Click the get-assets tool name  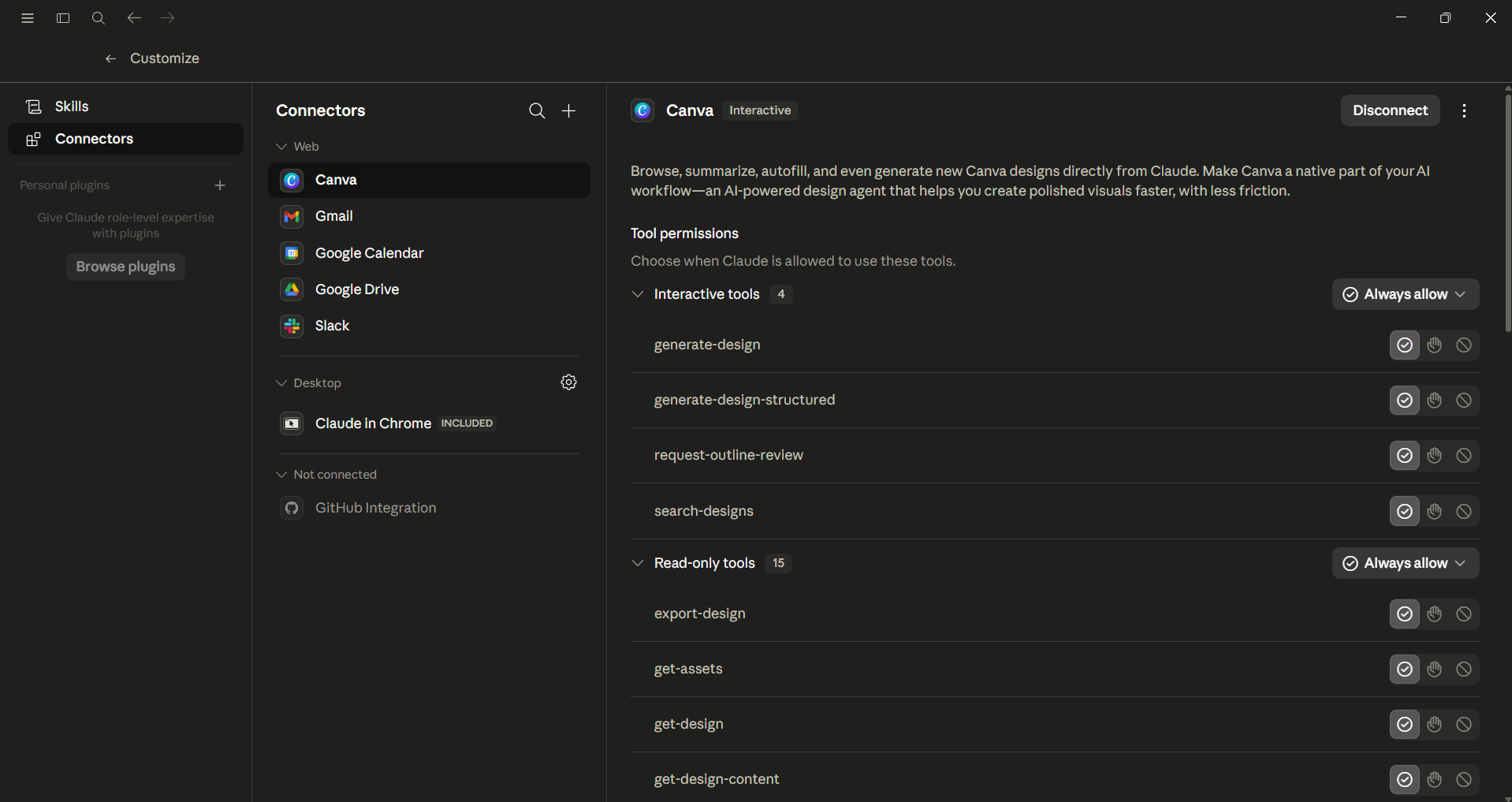click(x=688, y=669)
